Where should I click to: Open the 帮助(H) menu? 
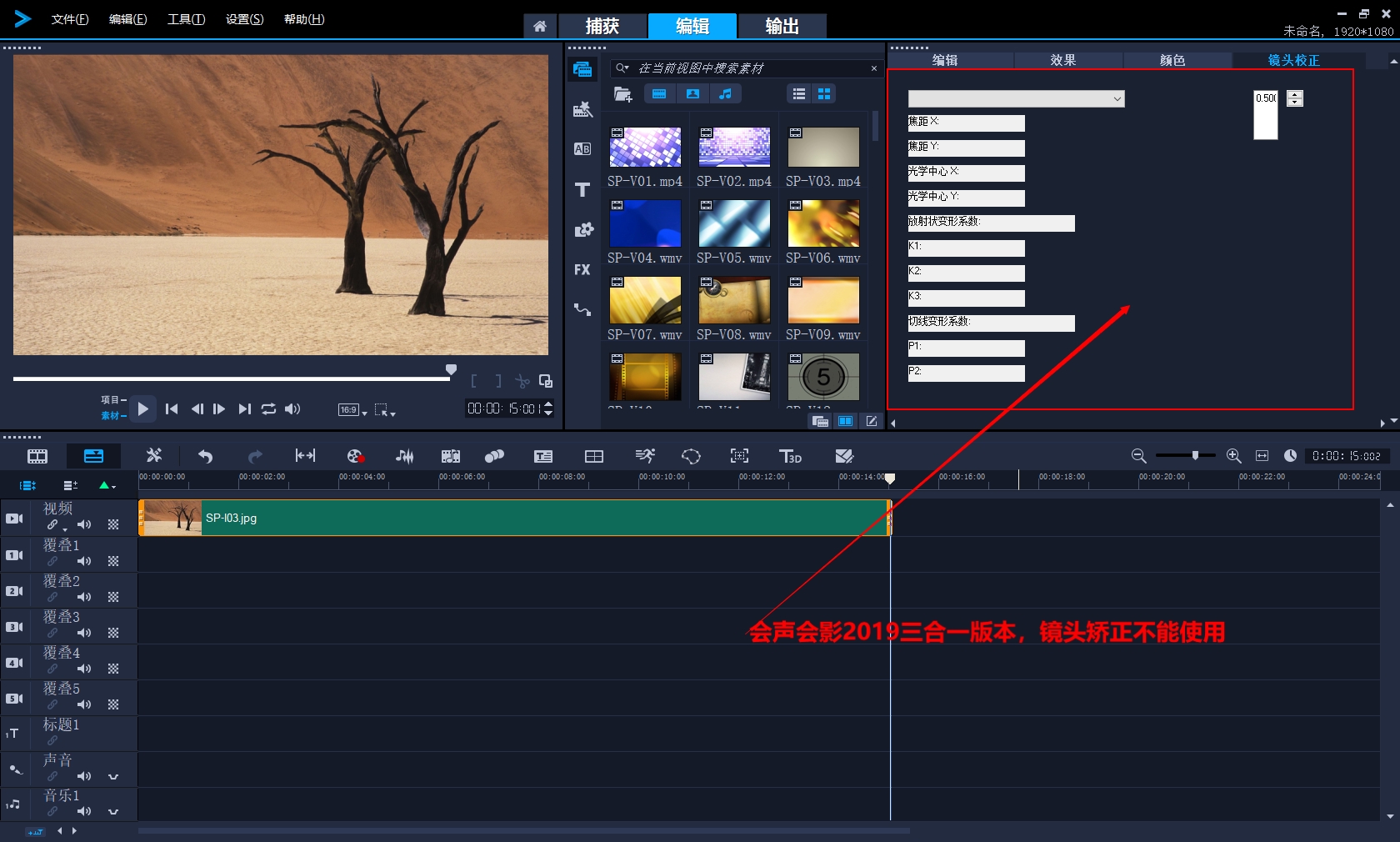304,19
